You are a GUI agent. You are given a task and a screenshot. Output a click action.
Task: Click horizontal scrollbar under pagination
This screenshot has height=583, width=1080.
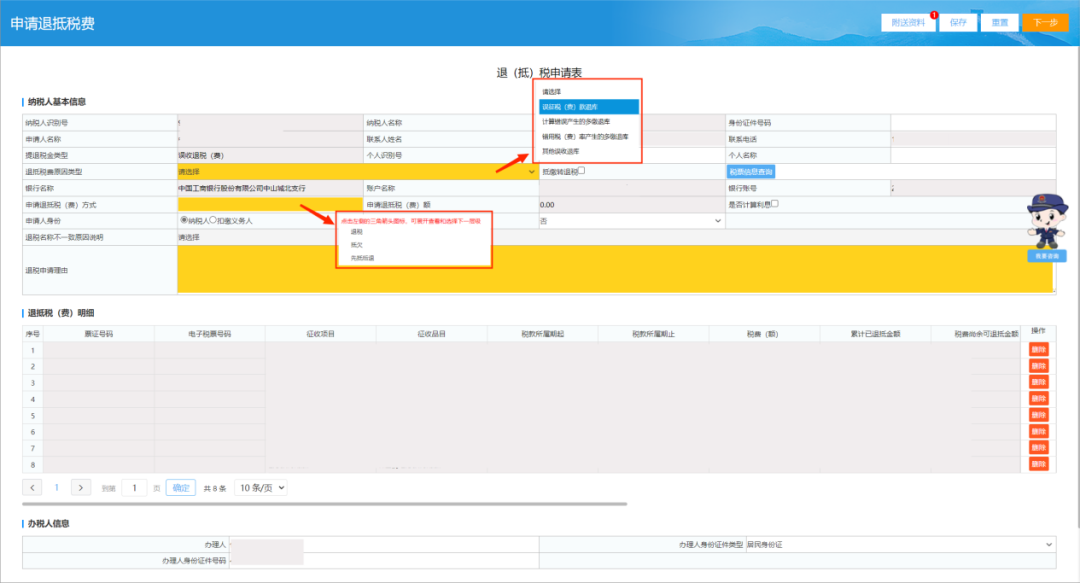(324, 504)
